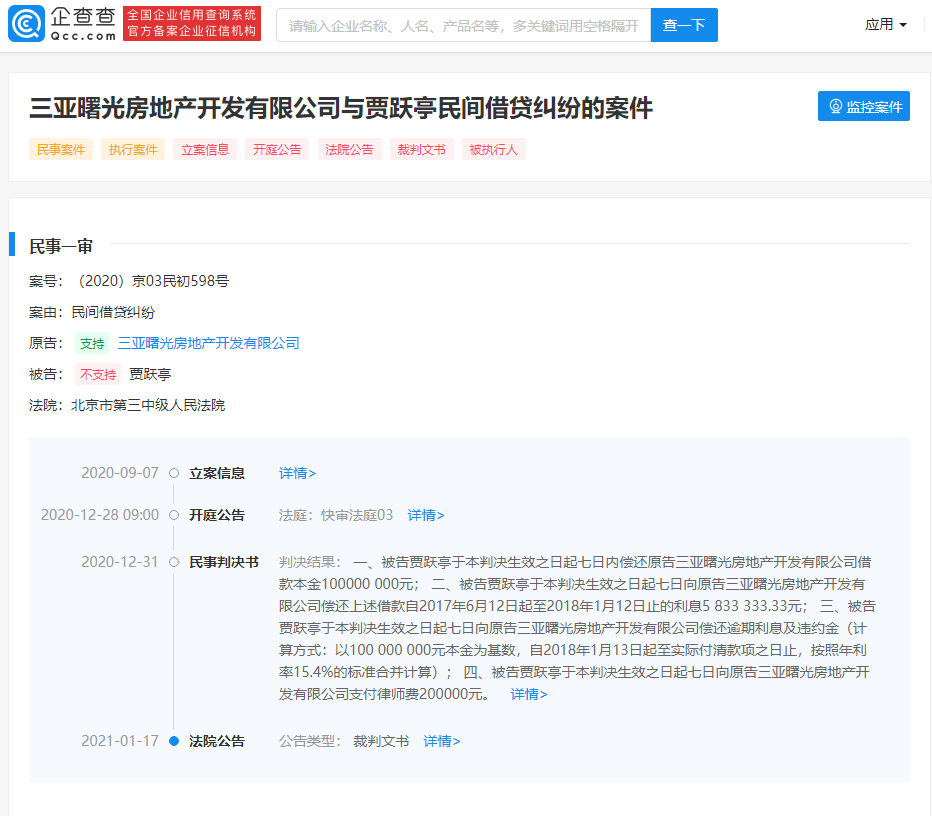Click the date 2021-01-17
The width and height of the screenshot is (932, 816).
pyautogui.click(x=120, y=741)
